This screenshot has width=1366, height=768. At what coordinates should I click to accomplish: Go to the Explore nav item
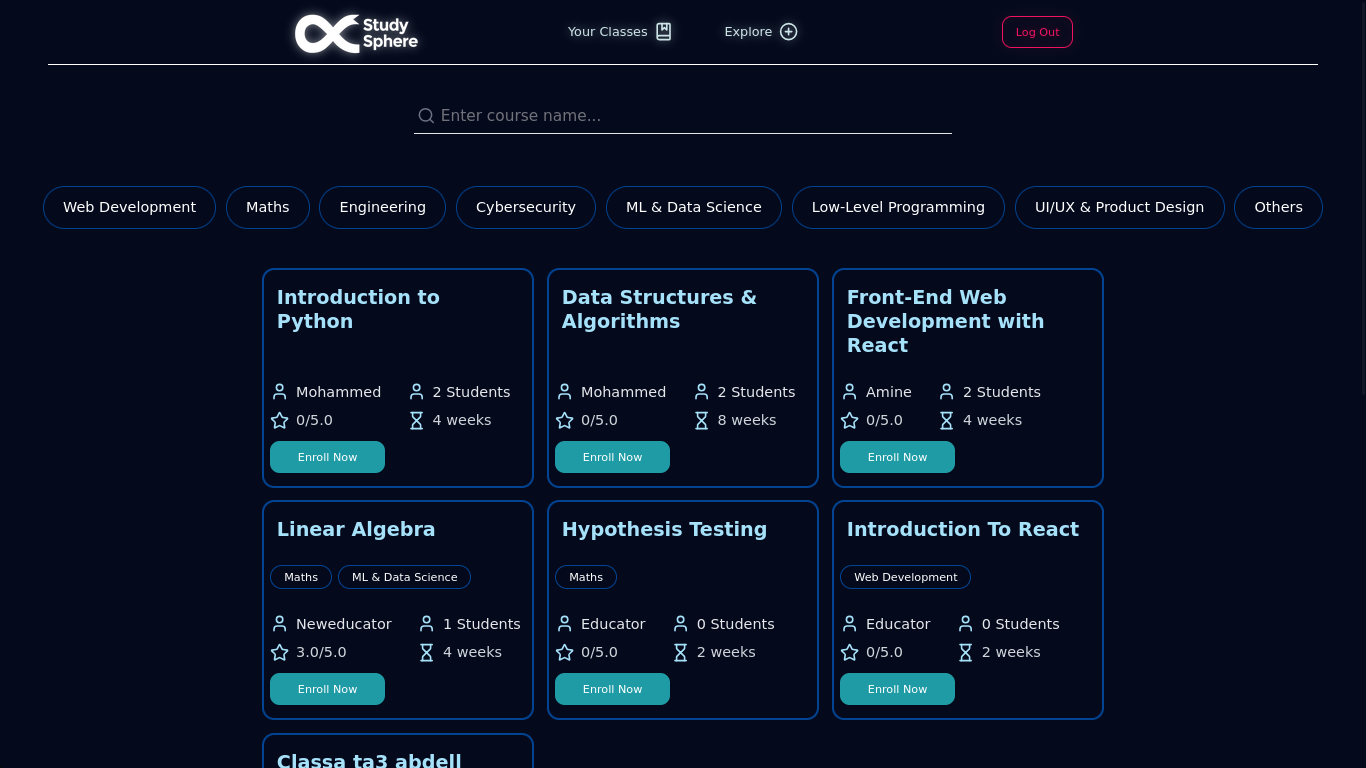[748, 32]
